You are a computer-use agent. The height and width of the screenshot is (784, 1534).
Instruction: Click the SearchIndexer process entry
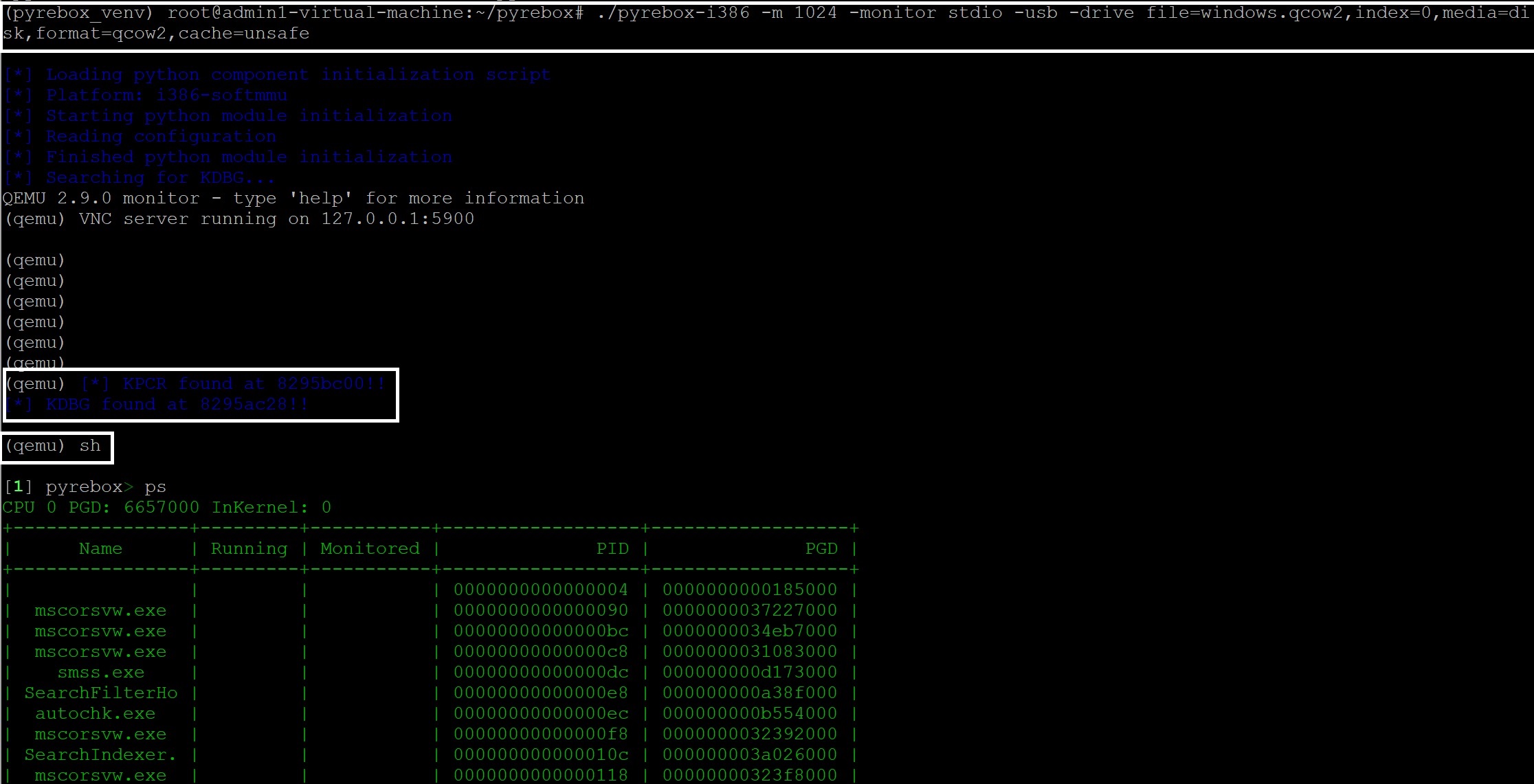pos(100,754)
